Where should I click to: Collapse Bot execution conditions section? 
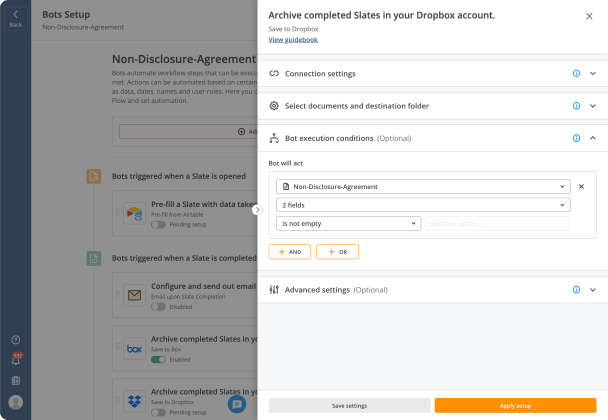(x=592, y=138)
